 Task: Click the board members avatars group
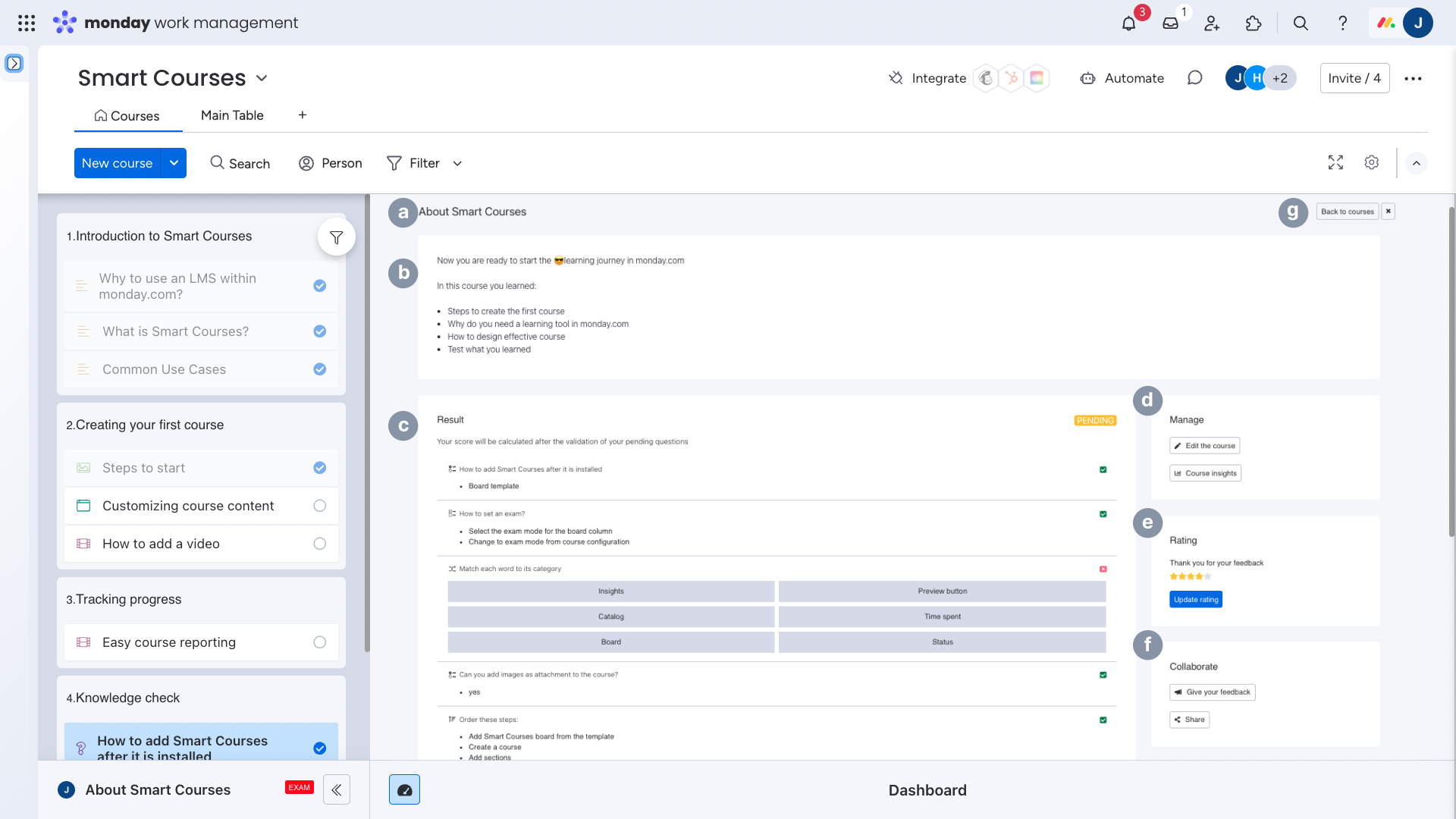click(x=1260, y=78)
